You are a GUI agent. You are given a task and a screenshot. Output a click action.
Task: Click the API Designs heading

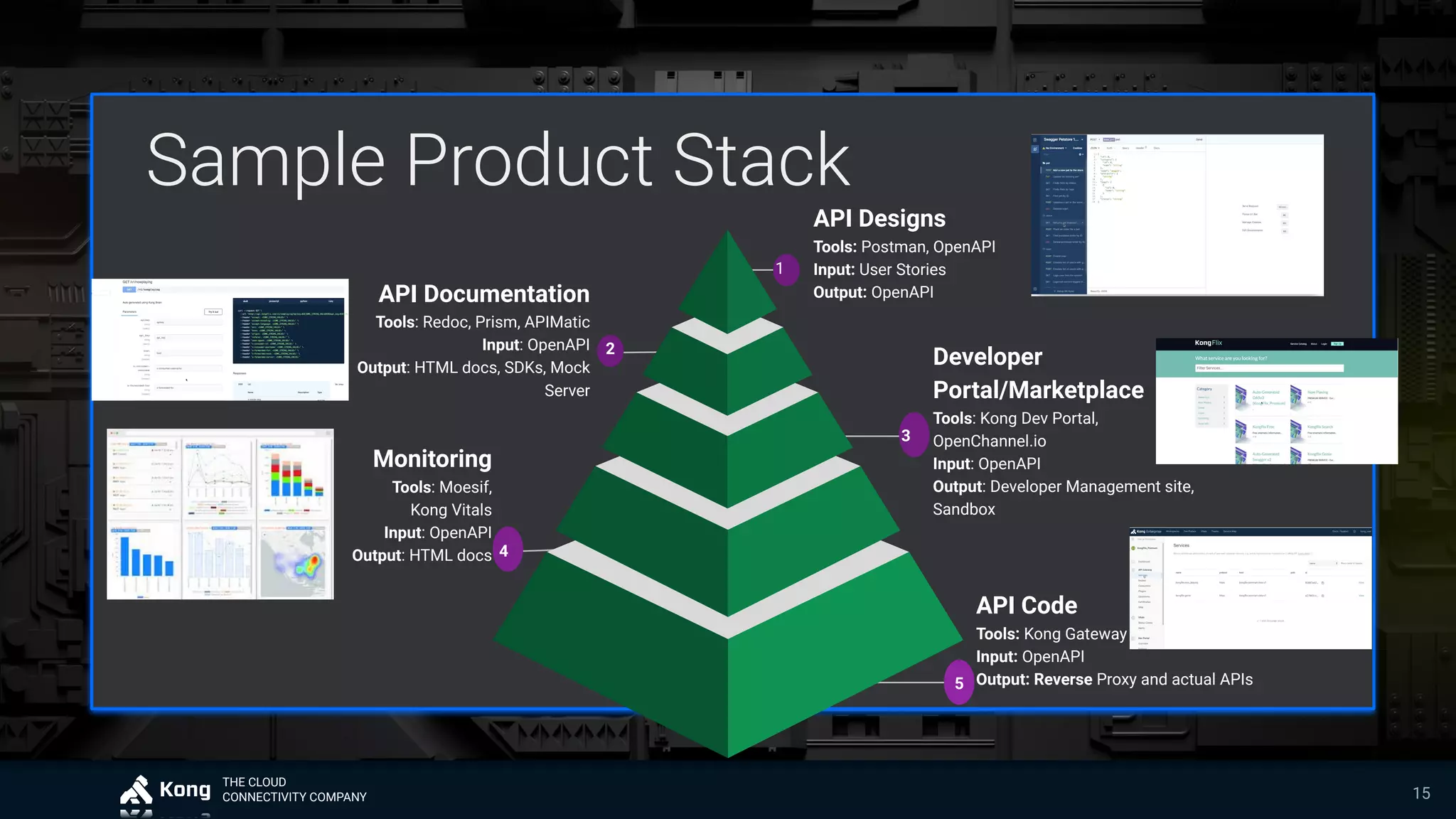pos(879,218)
